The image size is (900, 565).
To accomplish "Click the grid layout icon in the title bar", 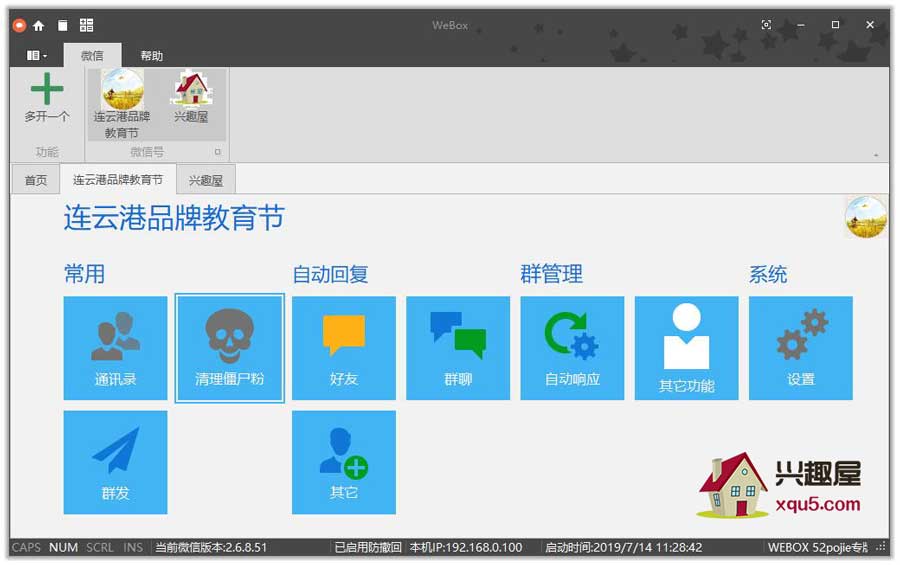I will point(87,25).
